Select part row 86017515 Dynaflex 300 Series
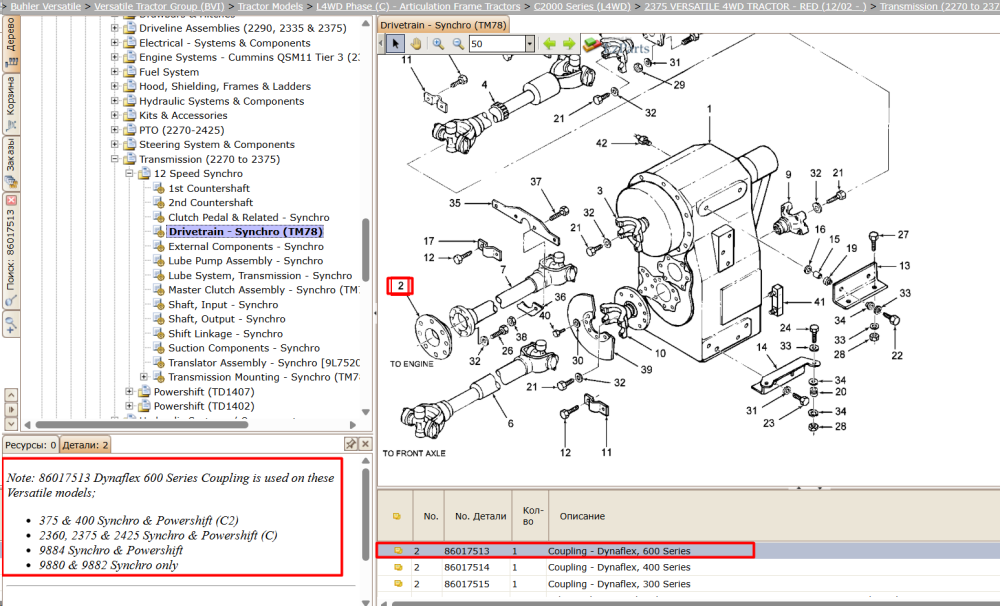 point(689,584)
